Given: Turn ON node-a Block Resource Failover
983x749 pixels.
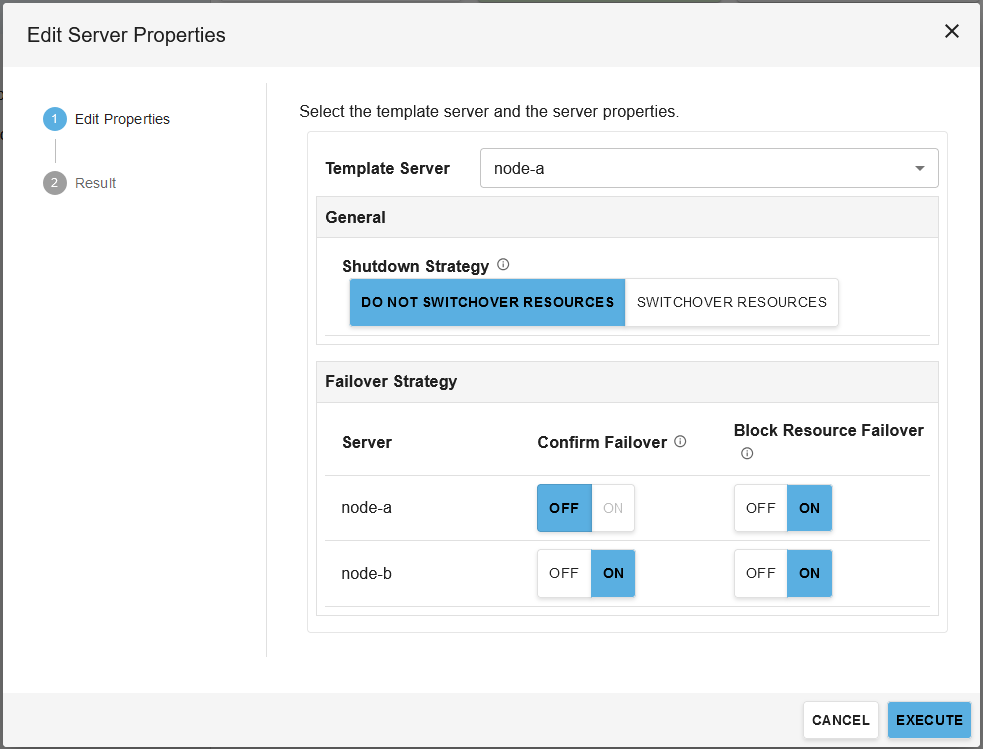Looking at the screenshot, I should 809,508.
